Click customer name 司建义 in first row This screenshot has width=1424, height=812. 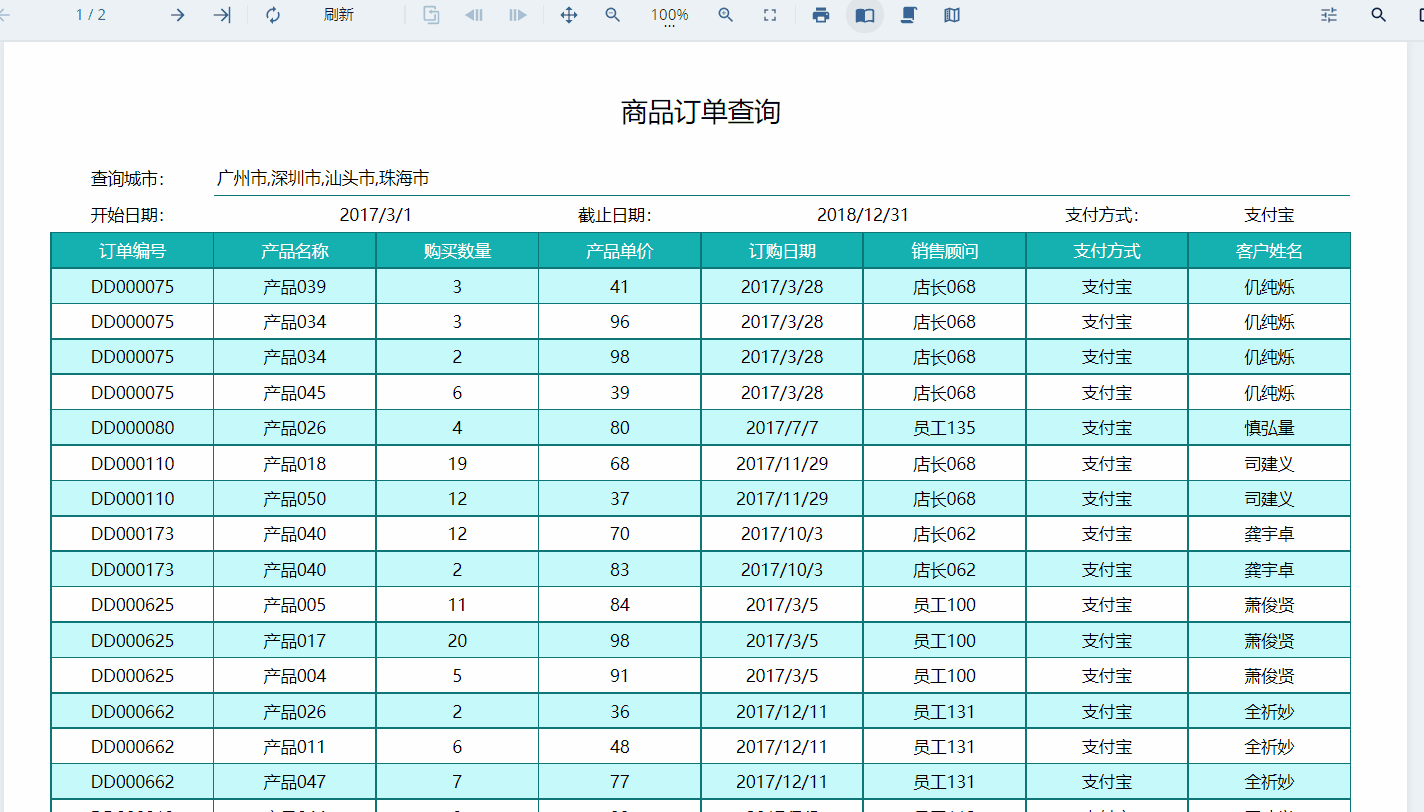pos(1269,464)
